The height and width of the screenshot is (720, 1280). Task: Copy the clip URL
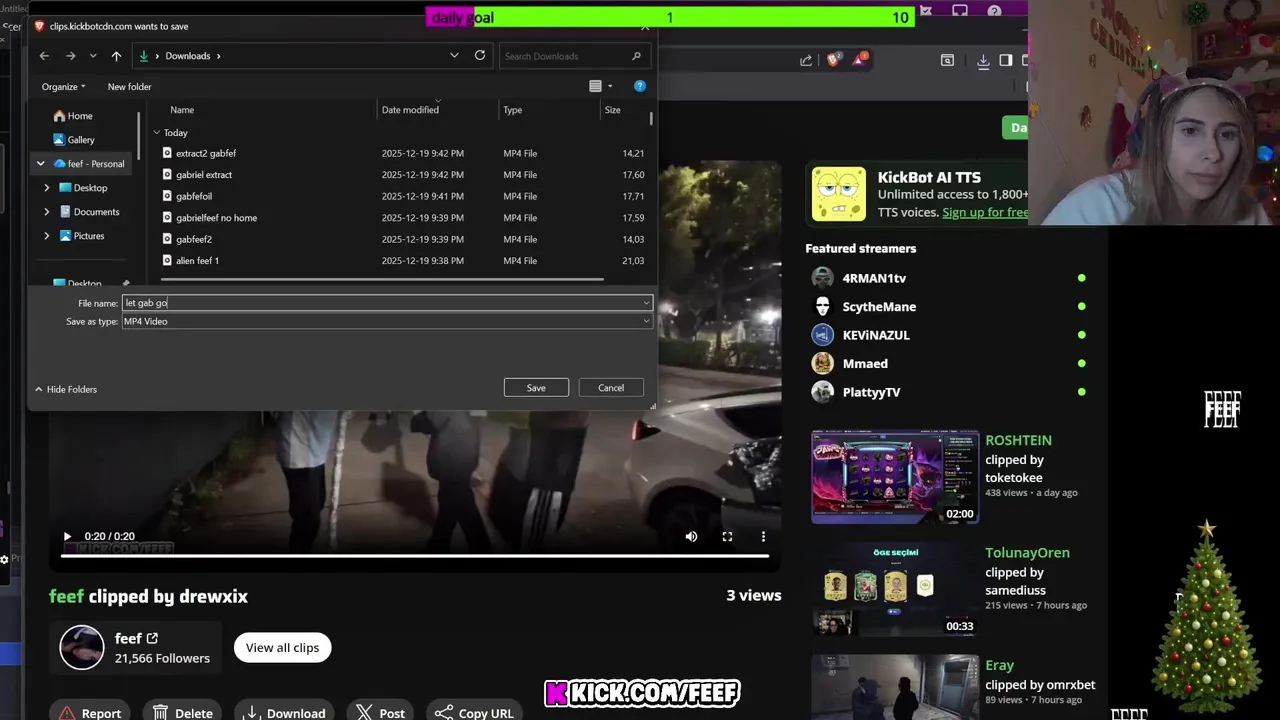point(475,711)
